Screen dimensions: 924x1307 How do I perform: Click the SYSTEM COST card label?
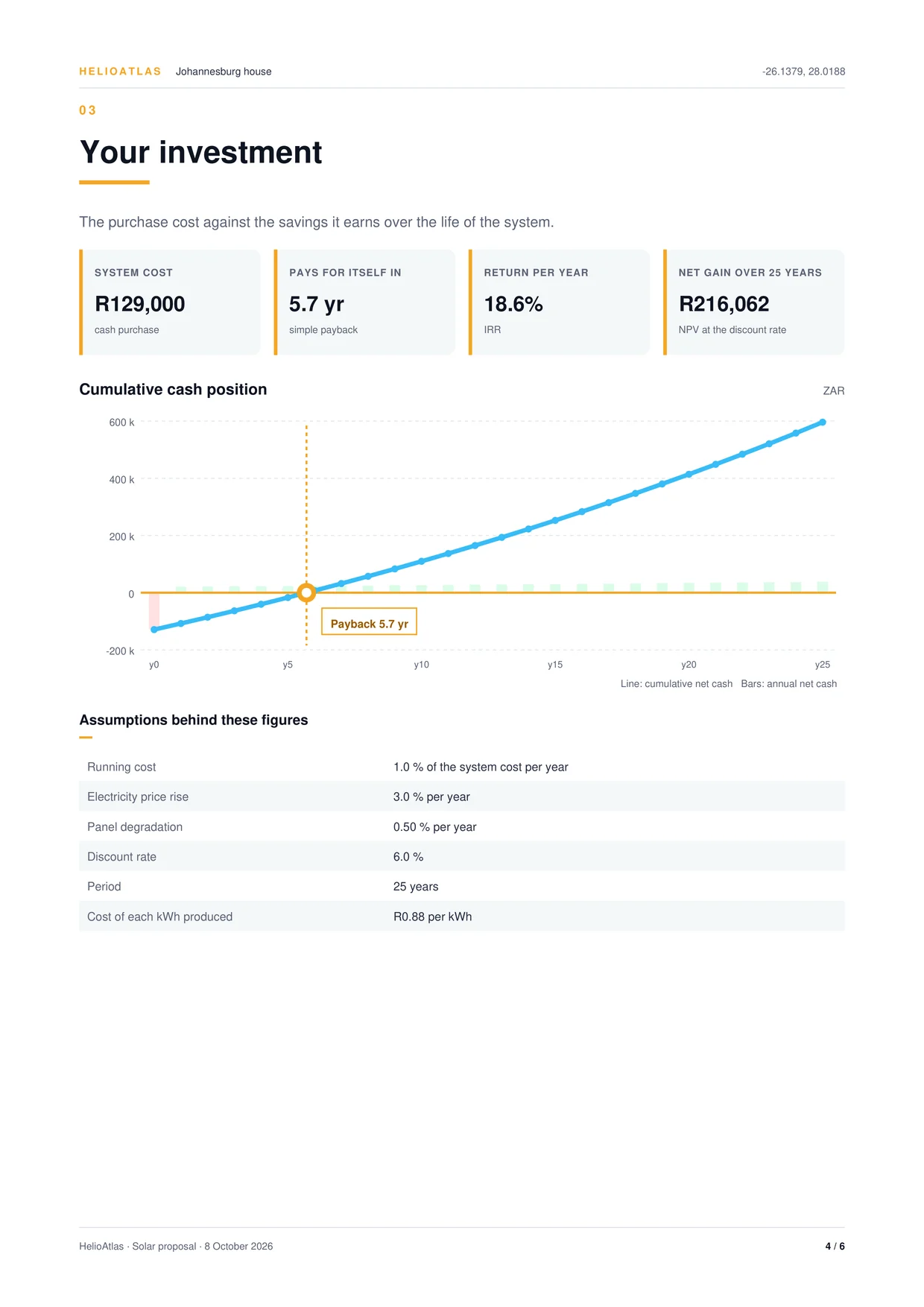tap(133, 273)
